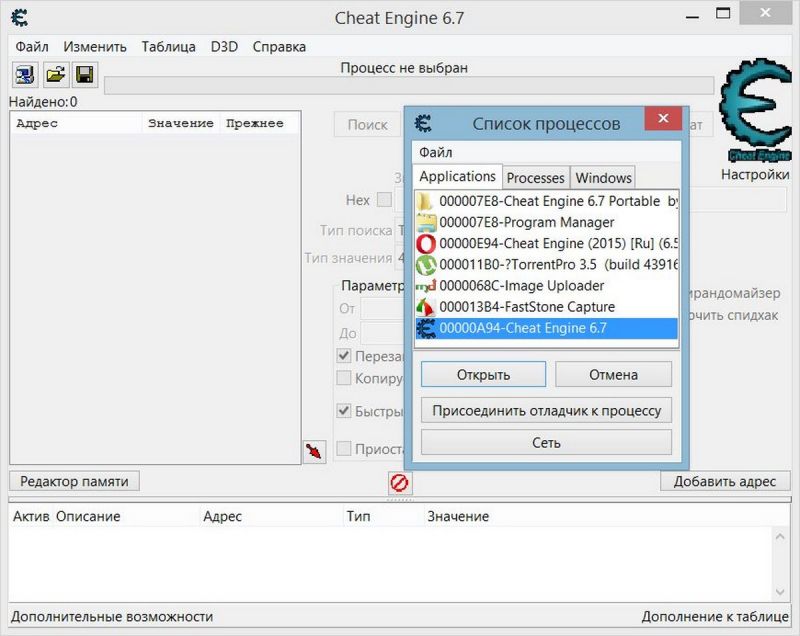
Task: Close the Список процессов dialog
Action: 663,118
